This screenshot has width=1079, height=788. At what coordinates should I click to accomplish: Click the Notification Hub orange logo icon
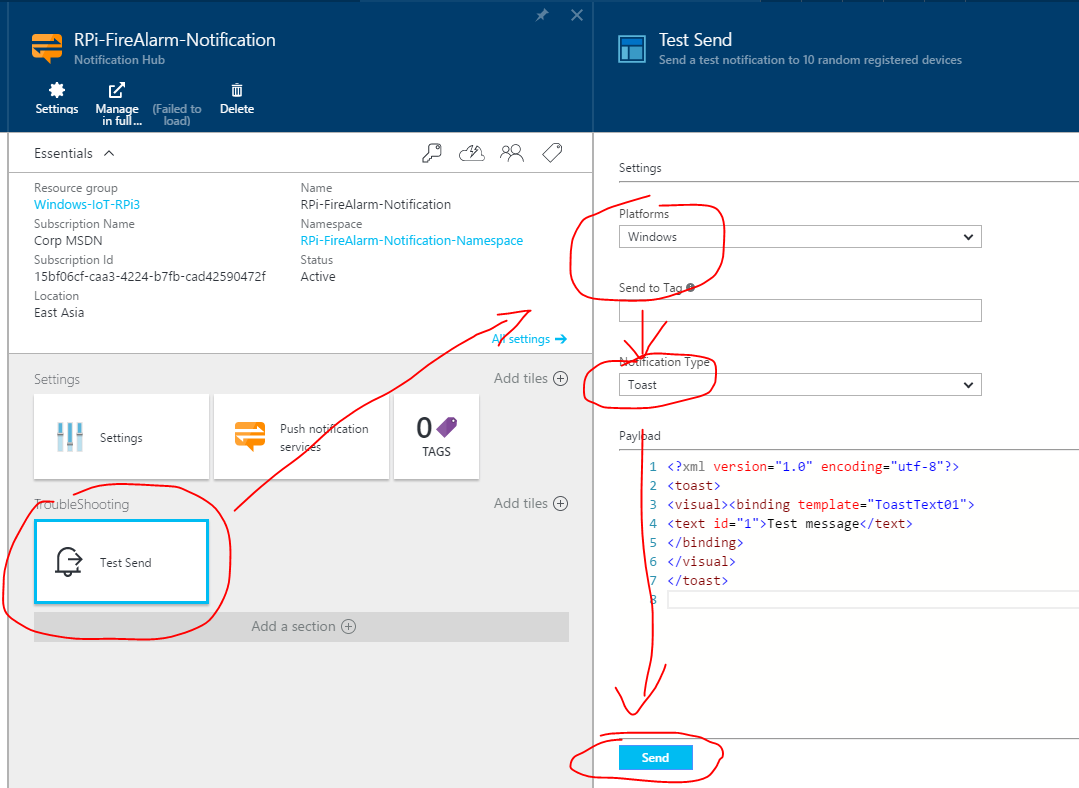tap(47, 48)
